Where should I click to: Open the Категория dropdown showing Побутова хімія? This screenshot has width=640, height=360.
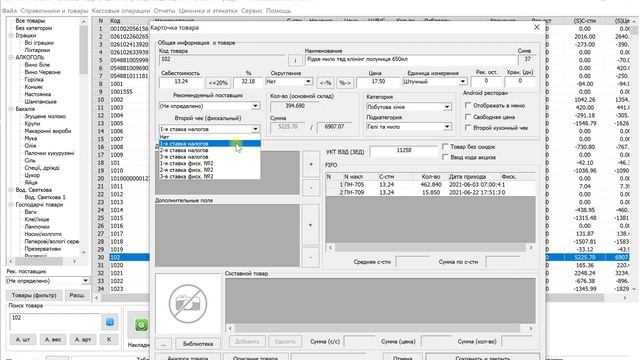point(447,107)
